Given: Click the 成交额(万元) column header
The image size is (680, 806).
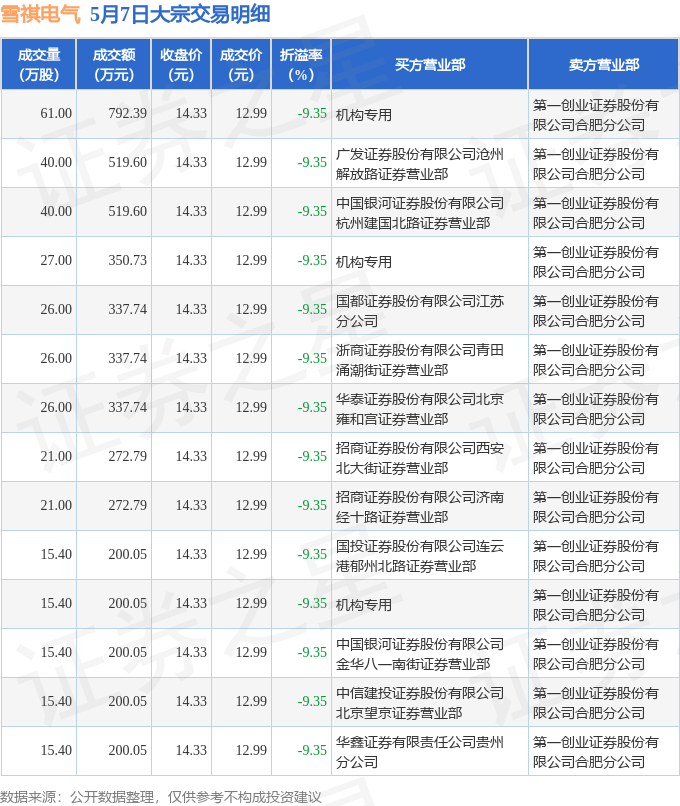Looking at the screenshot, I should (x=114, y=65).
